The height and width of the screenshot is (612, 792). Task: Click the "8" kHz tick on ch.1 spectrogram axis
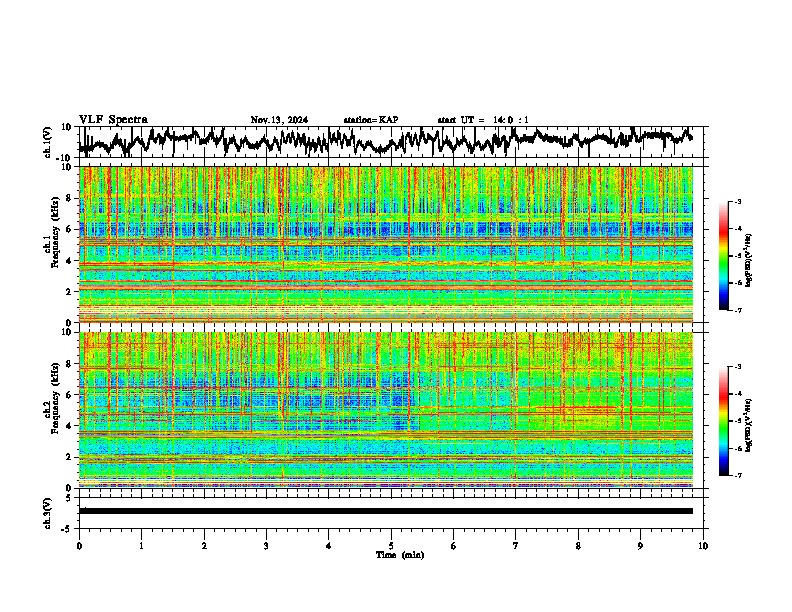(70, 198)
